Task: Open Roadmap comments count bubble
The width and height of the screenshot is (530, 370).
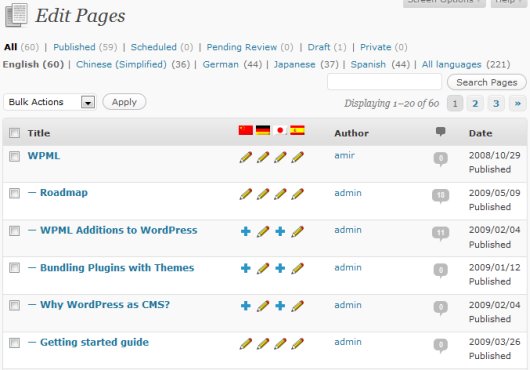Action: pyautogui.click(x=440, y=196)
